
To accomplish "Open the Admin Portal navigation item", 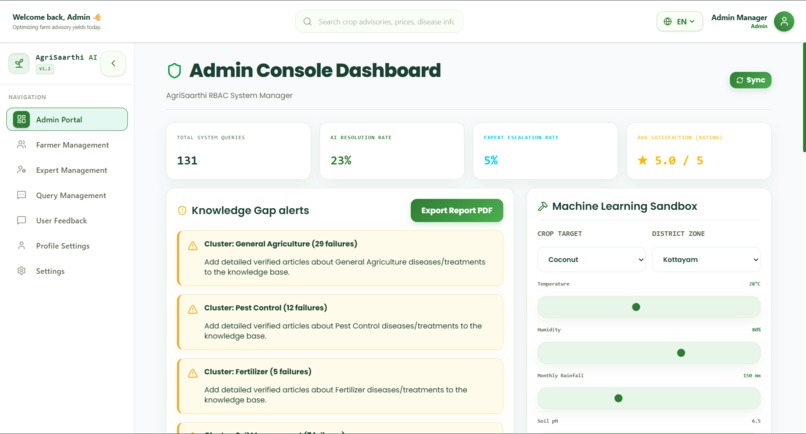I will click(x=67, y=119).
